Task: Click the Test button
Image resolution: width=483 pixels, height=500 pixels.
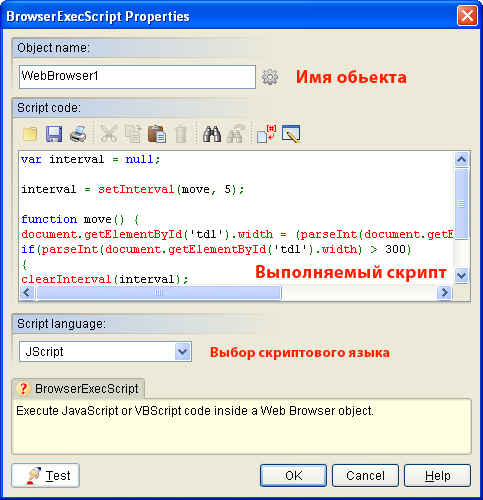Action: click(x=46, y=475)
